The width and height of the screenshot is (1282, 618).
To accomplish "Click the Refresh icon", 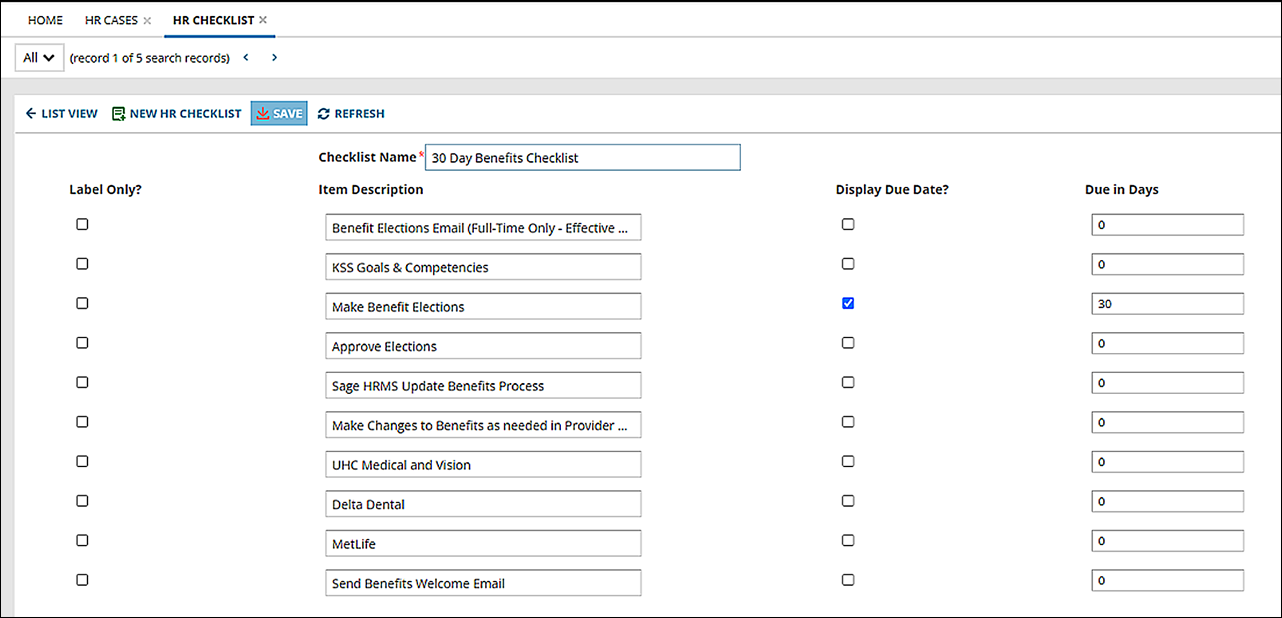I will pyautogui.click(x=323, y=113).
